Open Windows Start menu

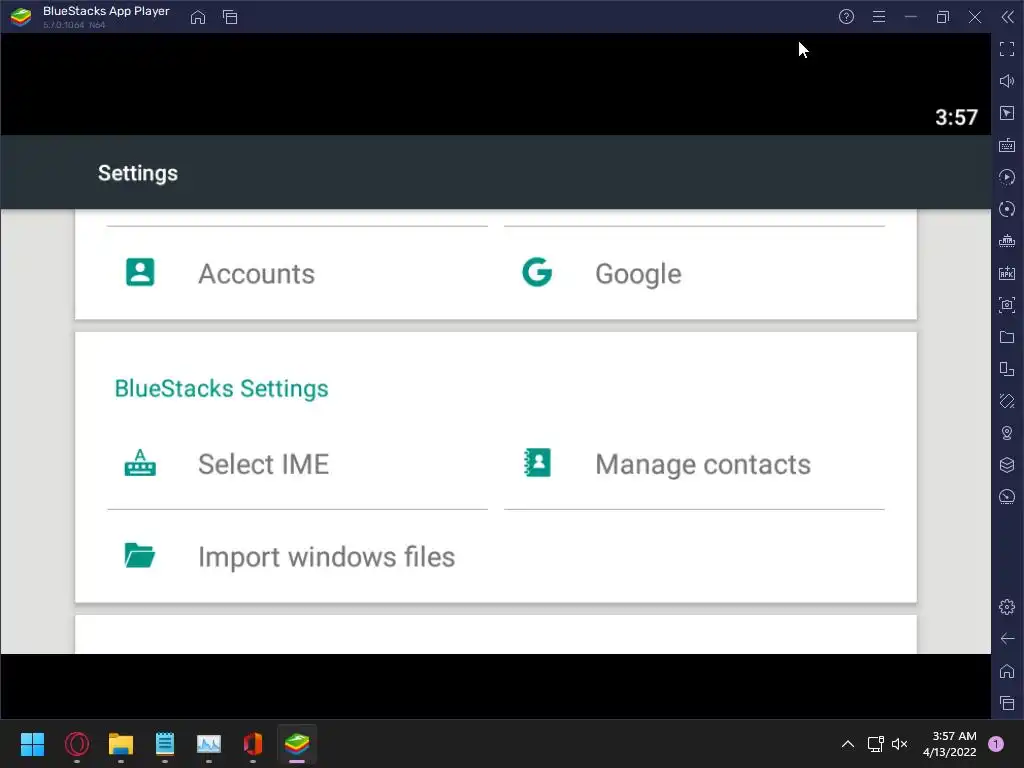click(33, 744)
